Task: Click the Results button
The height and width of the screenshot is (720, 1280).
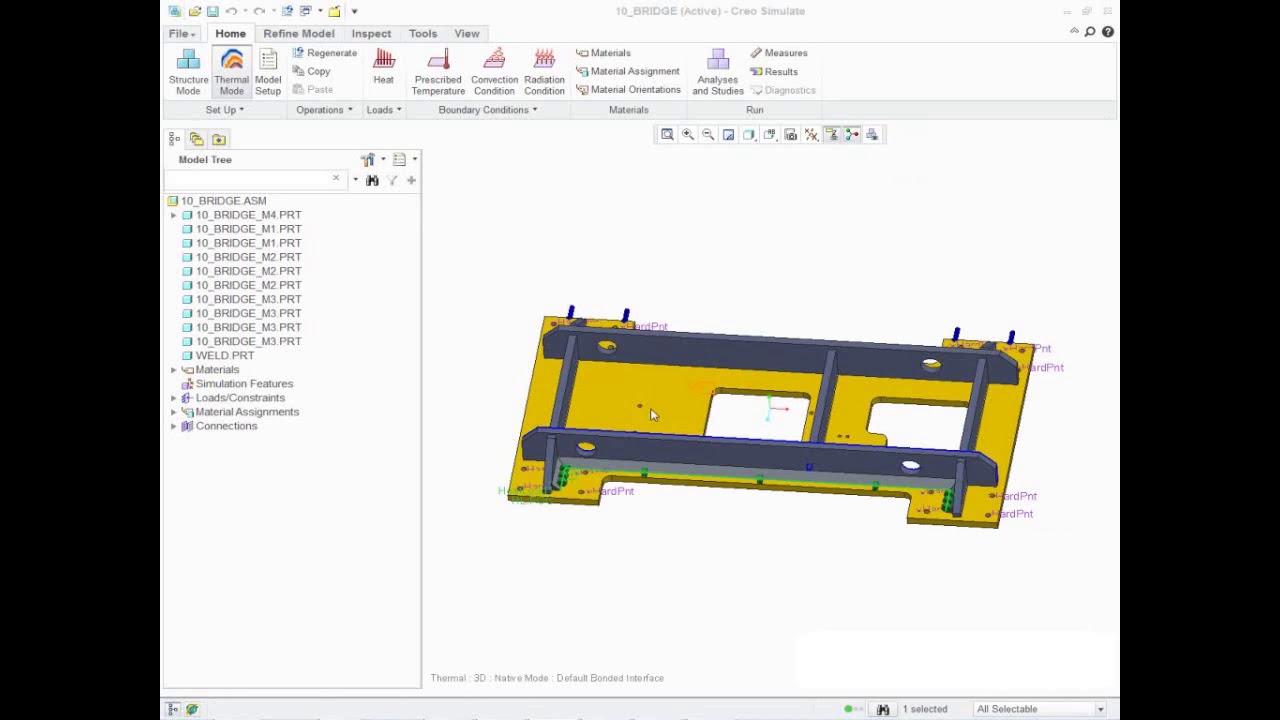Action: click(x=774, y=72)
